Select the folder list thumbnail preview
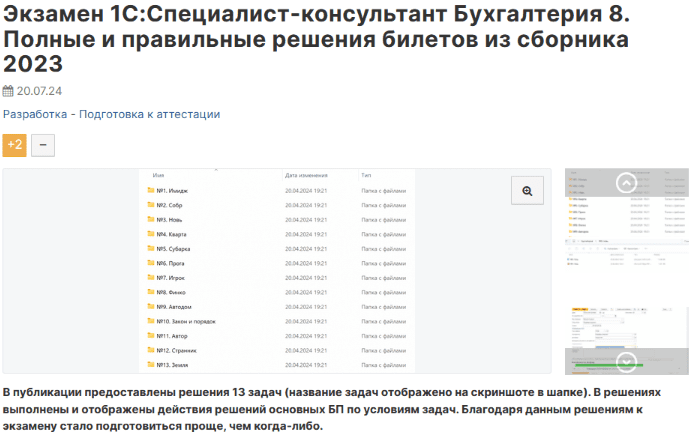 627,202
